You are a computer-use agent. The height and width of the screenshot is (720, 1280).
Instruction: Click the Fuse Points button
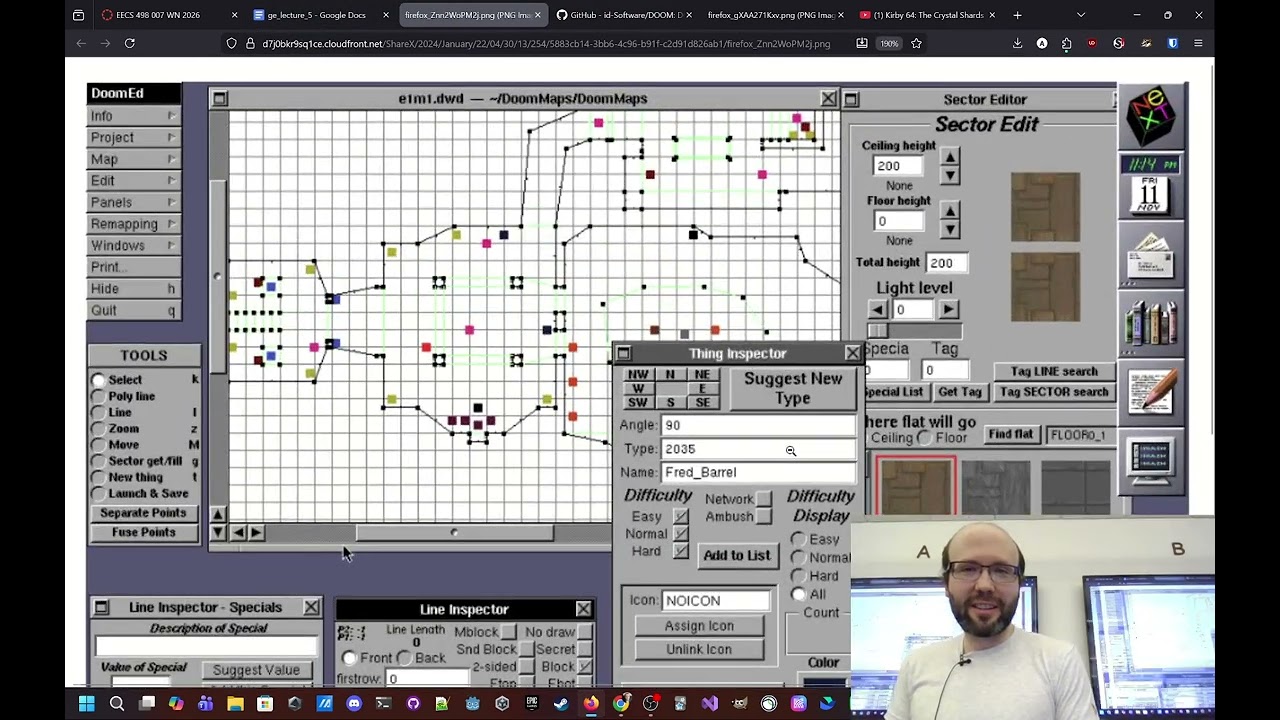point(143,532)
